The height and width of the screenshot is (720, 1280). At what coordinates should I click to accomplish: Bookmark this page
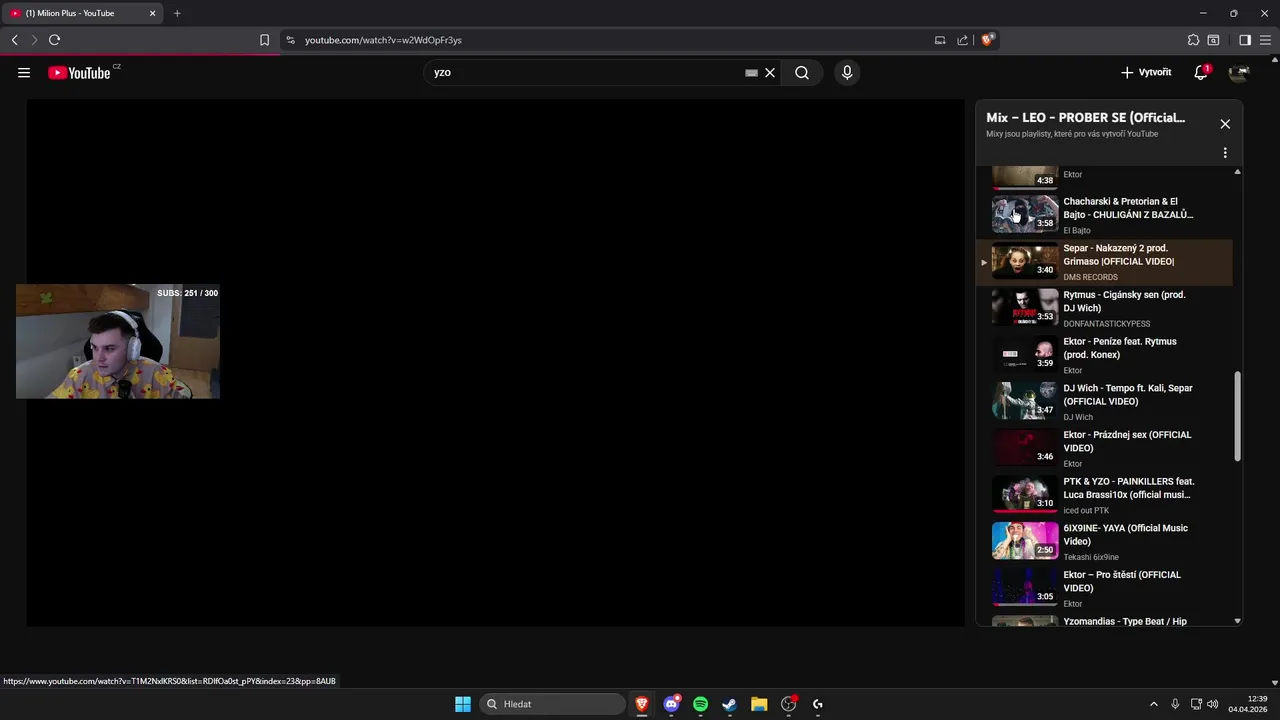(264, 40)
